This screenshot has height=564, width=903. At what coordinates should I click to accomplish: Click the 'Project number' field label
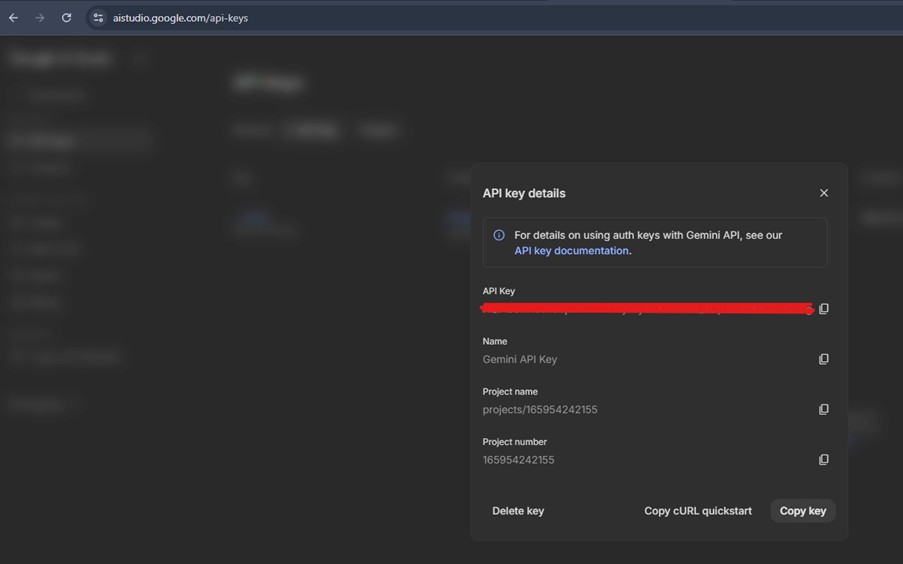[514, 442]
